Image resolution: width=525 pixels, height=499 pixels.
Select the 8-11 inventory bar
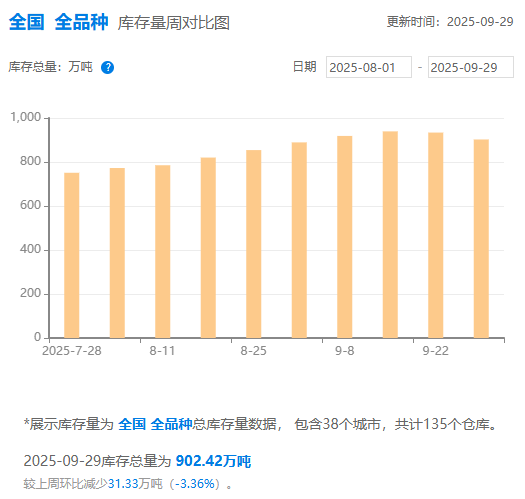163,251
